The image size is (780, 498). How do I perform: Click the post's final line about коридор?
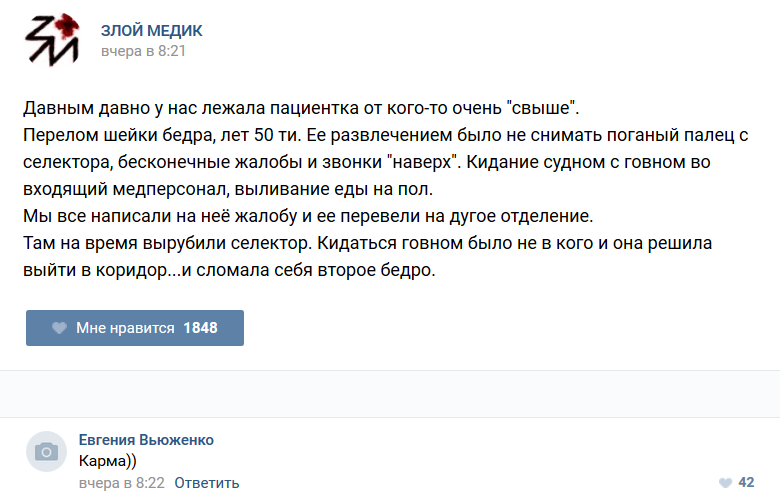click(229, 269)
